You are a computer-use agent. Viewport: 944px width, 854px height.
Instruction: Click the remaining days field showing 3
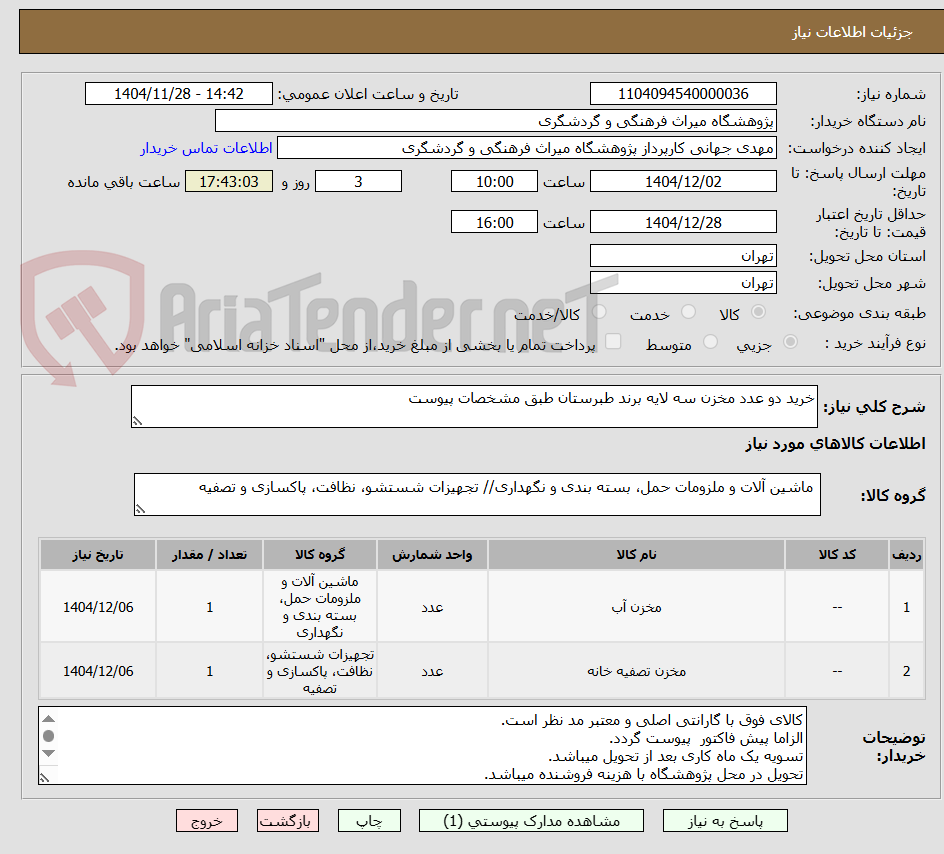(358, 181)
